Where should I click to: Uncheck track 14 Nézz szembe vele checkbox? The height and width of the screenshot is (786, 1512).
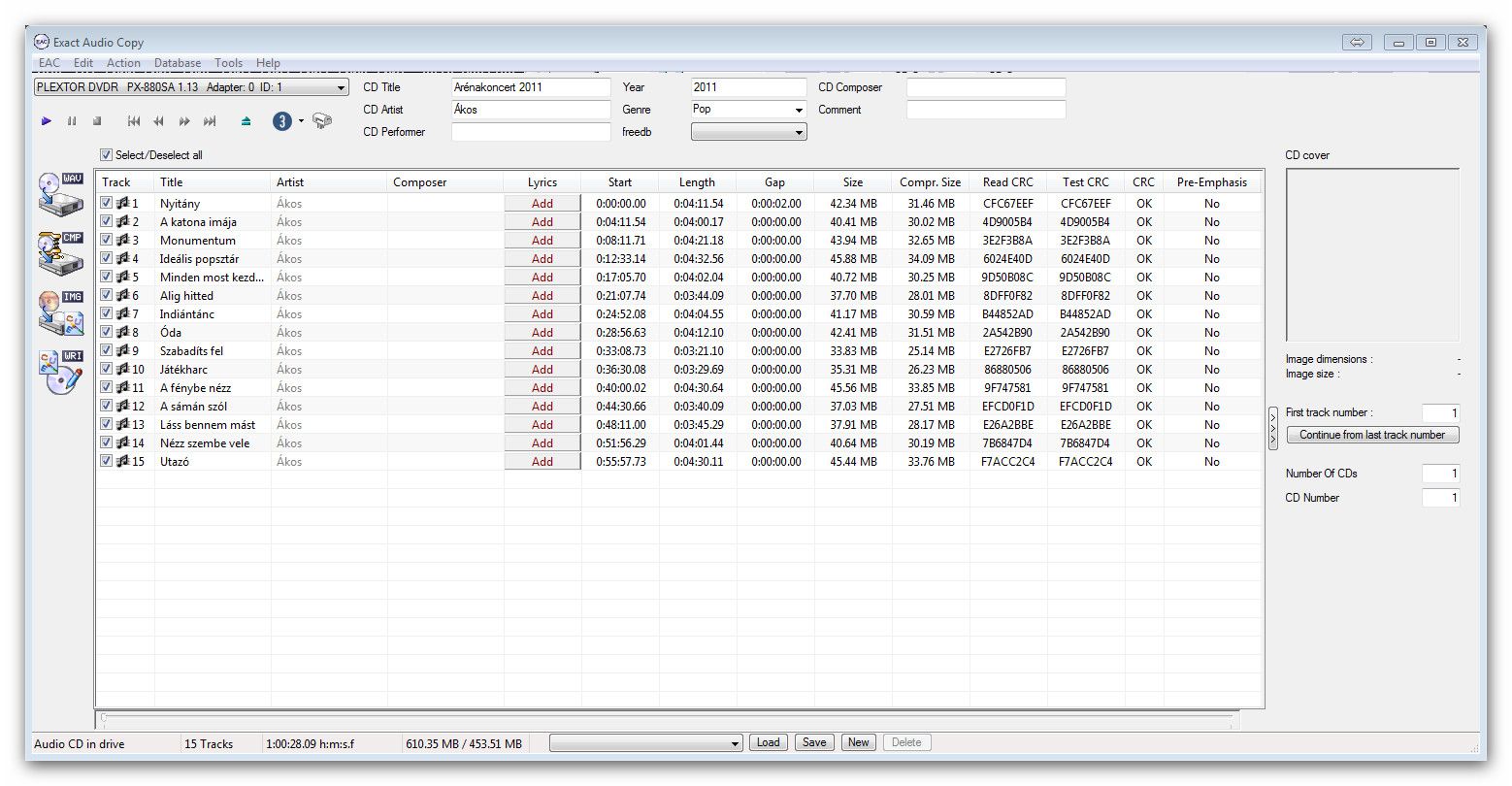point(107,443)
